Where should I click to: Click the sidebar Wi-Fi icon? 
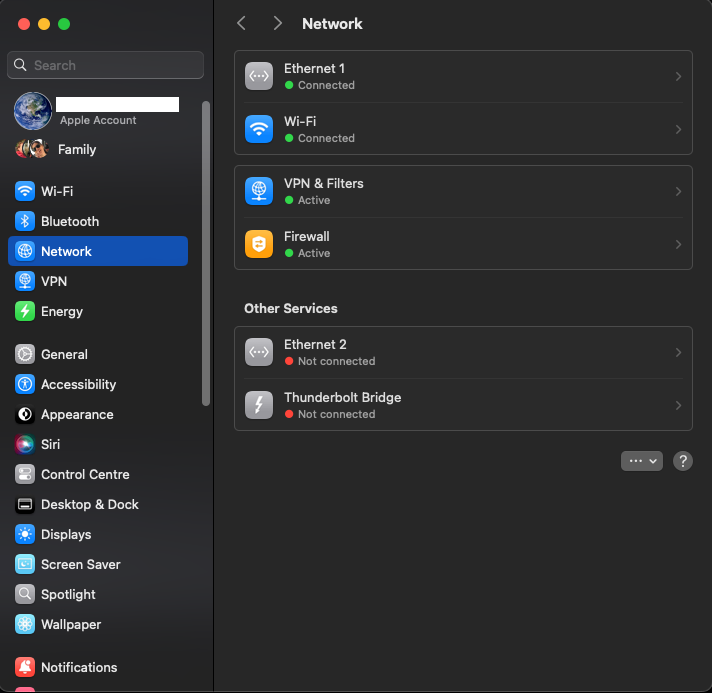25,191
